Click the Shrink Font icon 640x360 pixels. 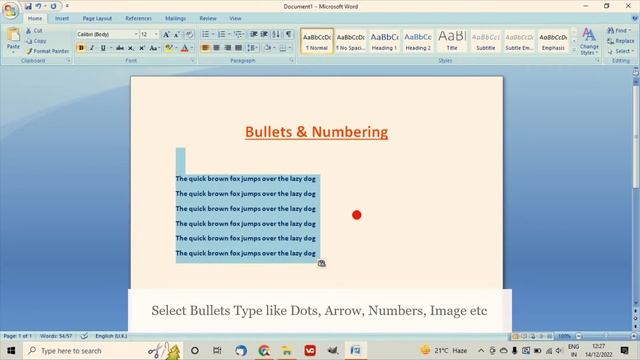tap(177, 35)
